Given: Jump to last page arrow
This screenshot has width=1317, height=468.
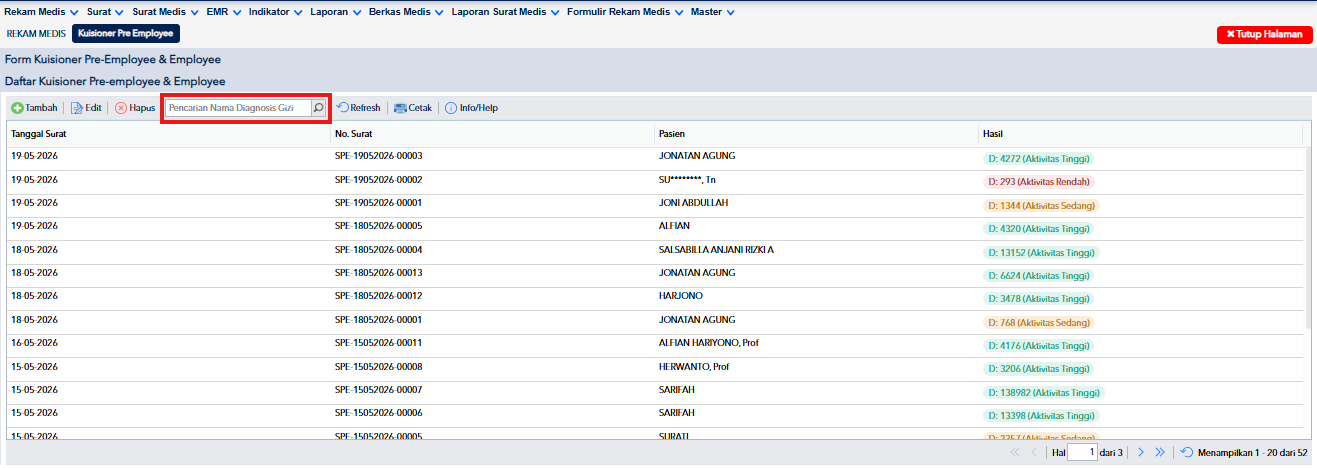Looking at the screenshot, I should coord(1160,453).
